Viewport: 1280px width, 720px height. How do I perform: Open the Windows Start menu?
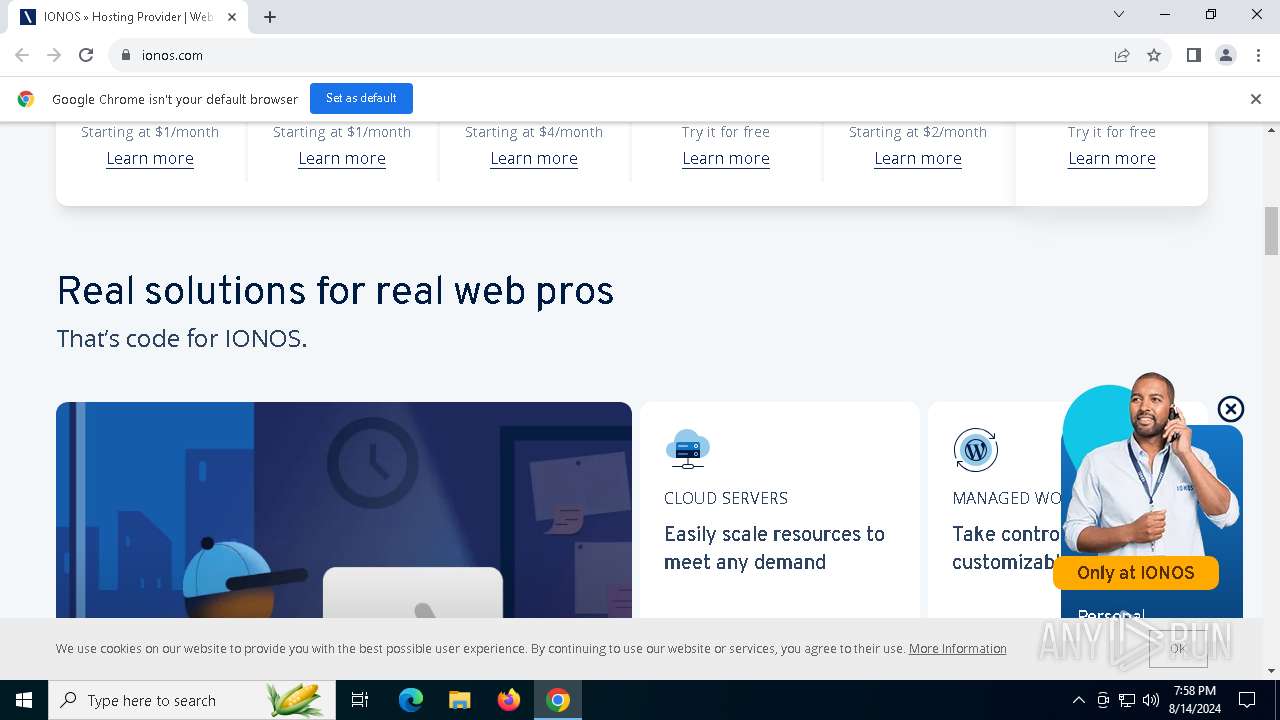pyautogui.click(x=24, y=700)
